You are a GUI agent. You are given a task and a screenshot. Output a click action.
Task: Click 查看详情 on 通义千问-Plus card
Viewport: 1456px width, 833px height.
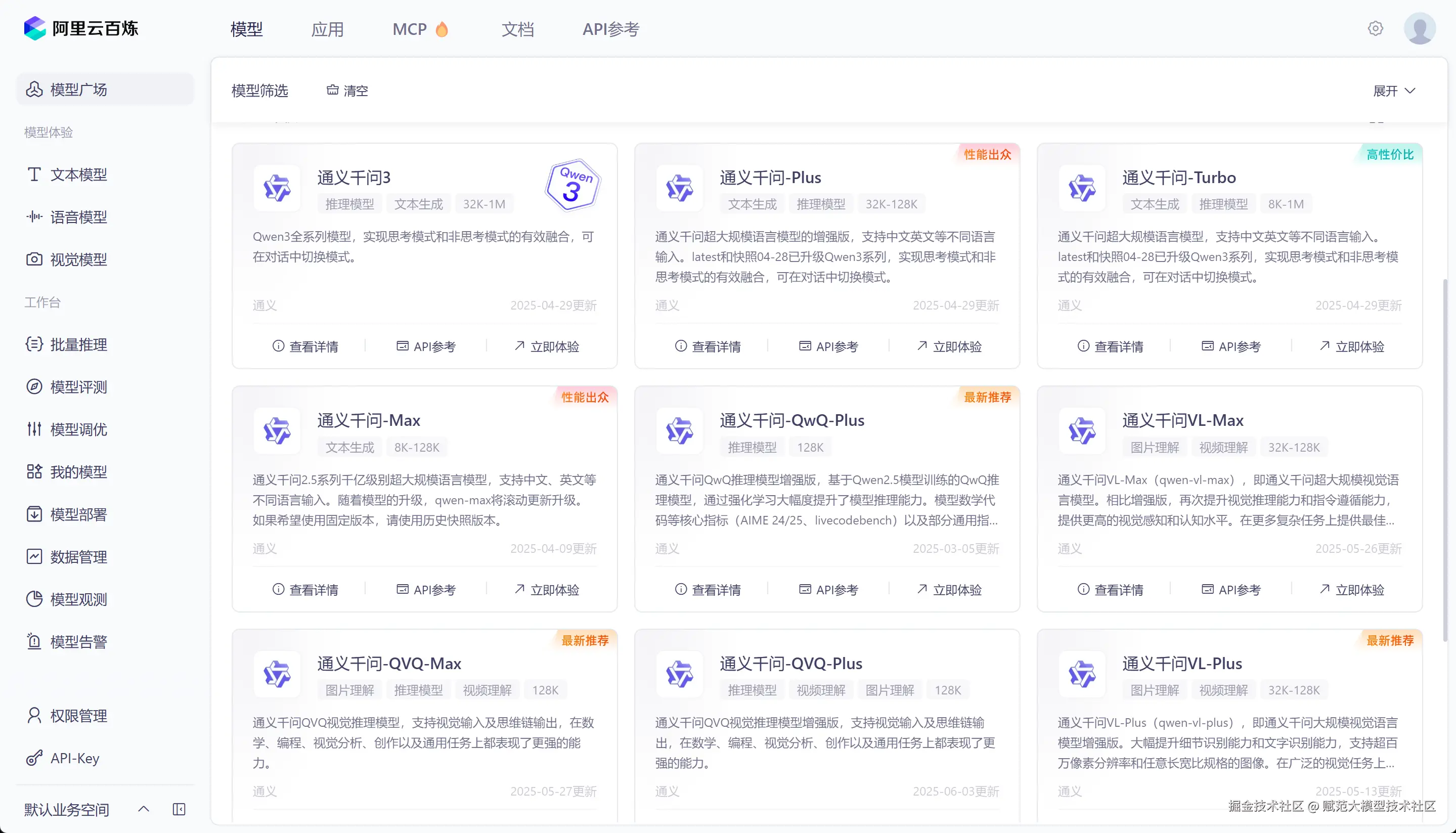pyautogui.click(x=708, y=346)
